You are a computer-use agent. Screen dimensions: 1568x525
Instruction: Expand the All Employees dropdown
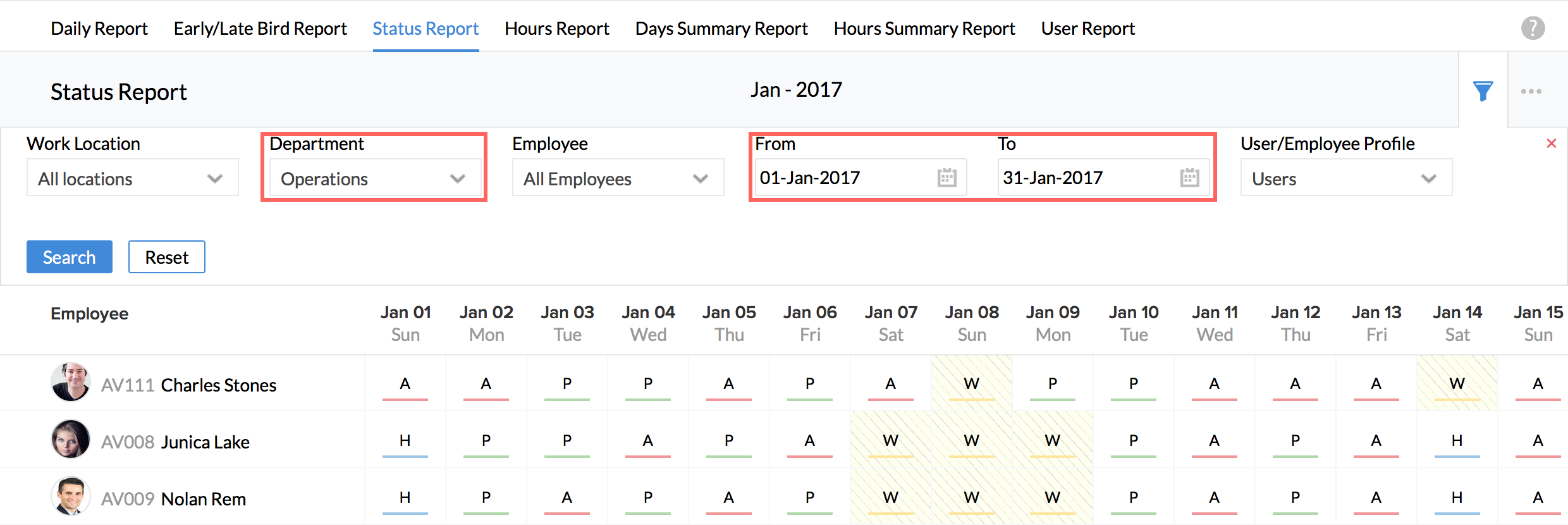pyautogui.click(x=617, y=178)
